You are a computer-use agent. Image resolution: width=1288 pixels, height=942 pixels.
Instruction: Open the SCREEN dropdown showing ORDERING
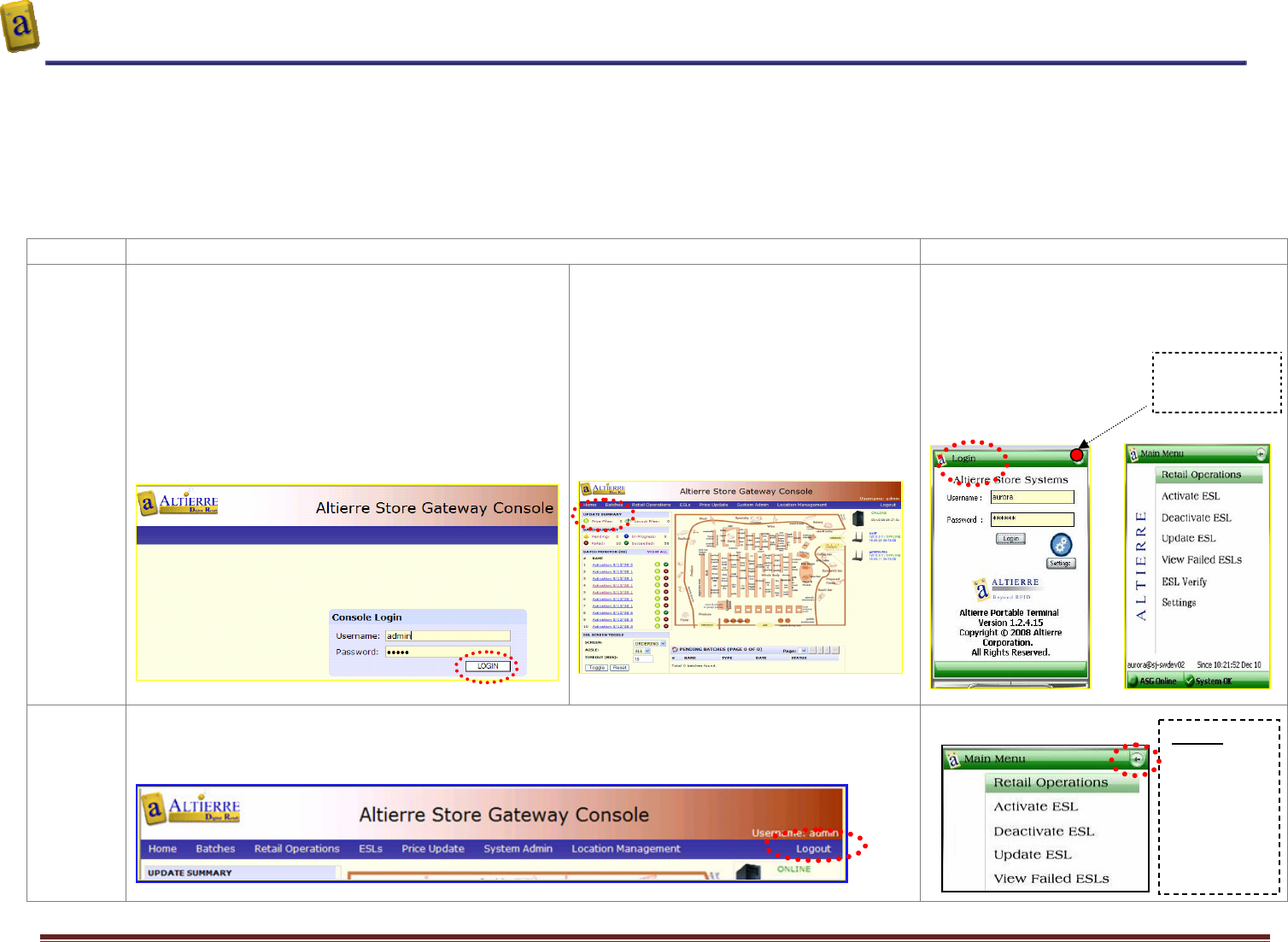pyautogui.click(x=649, y=643)
